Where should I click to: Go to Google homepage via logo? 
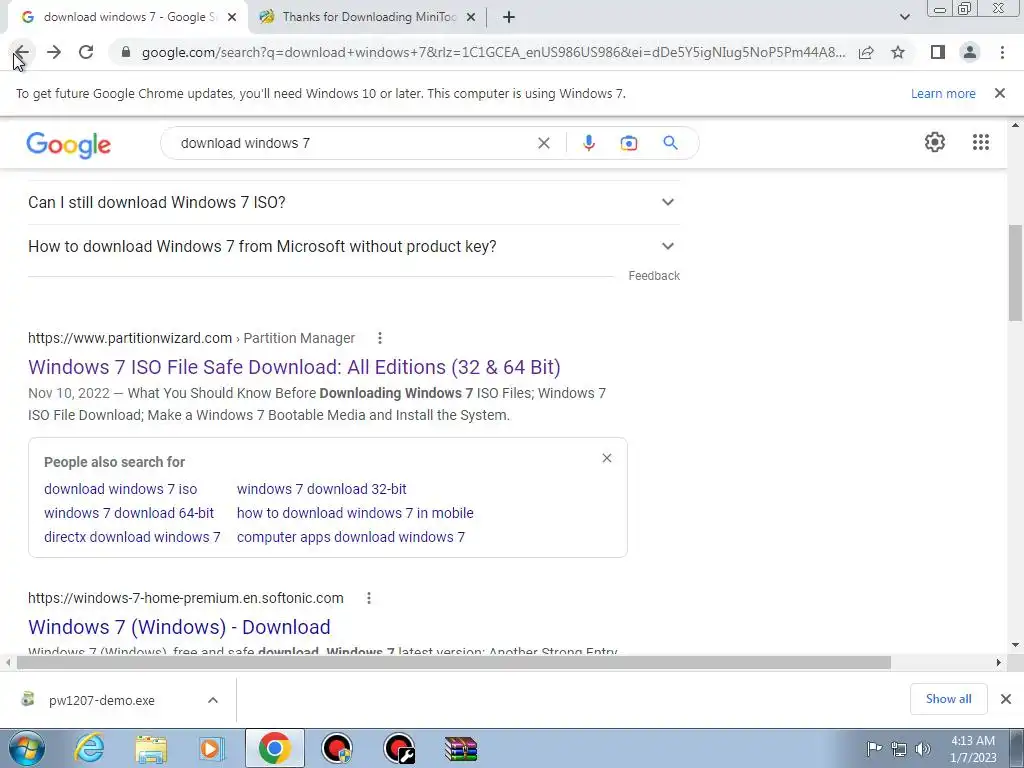point(69,144)
